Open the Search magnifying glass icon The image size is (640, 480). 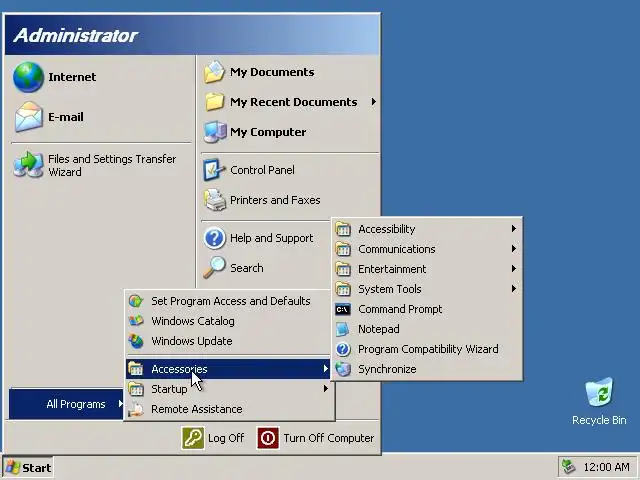pyautogui.click(x=214, y=268)
